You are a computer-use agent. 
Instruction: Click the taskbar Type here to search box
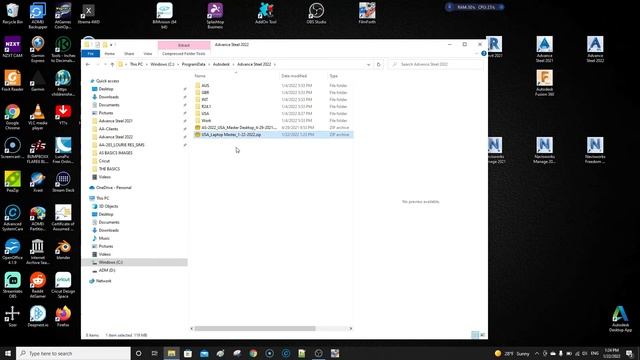[73, 353]
